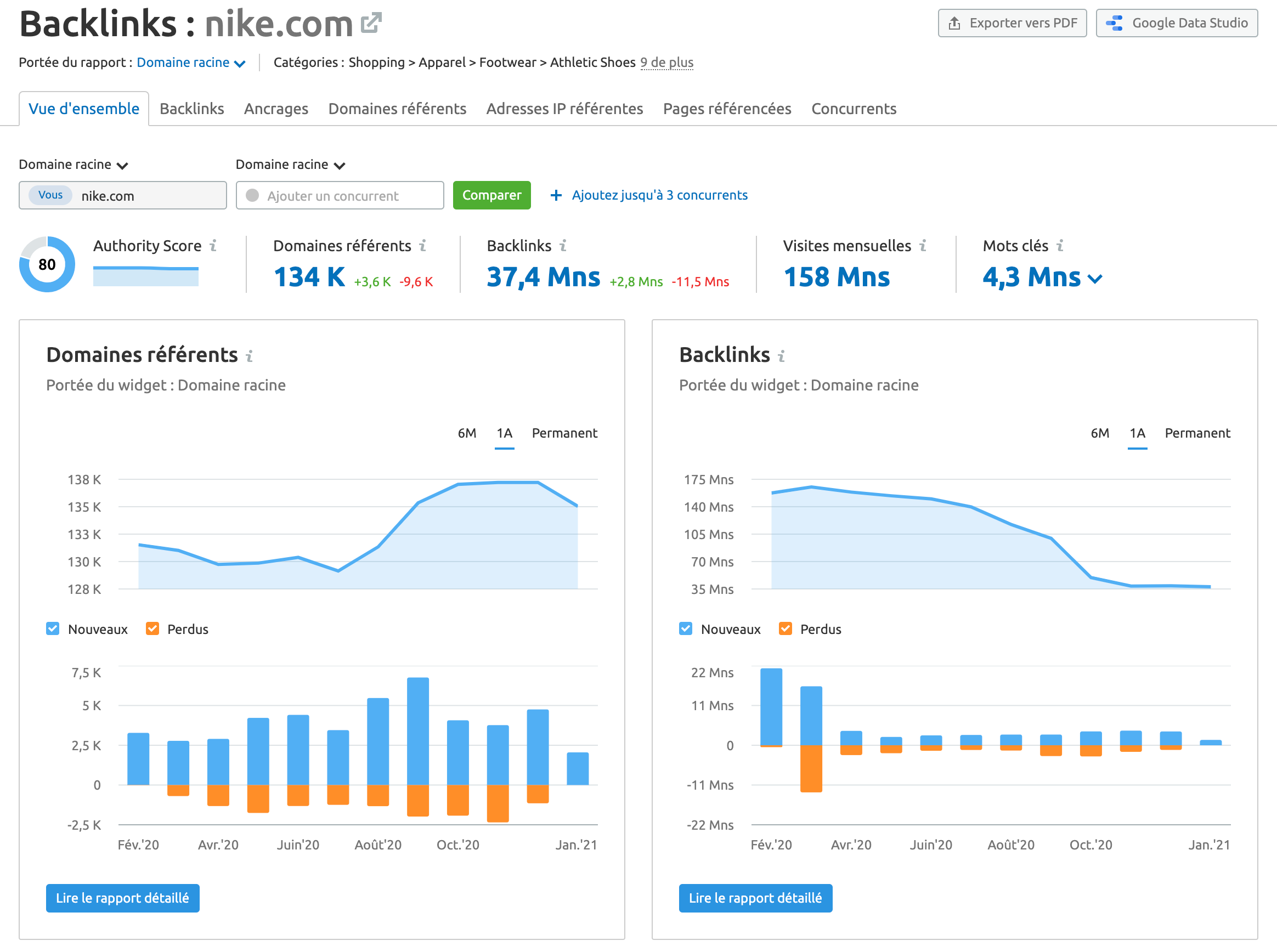Expand Portée du rapport Domaine racine dropdown
The width and height of the screenshot is (1277, 952).
pyautogui.click(x=191, y=62)
